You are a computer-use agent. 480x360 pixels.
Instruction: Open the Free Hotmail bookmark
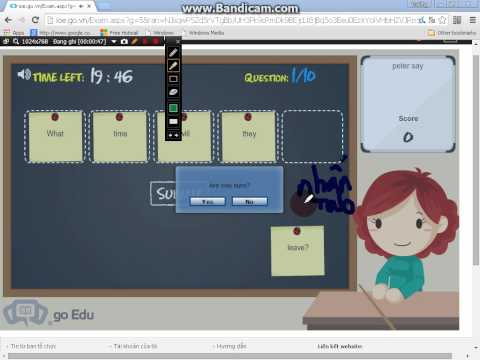click(119, 33)
